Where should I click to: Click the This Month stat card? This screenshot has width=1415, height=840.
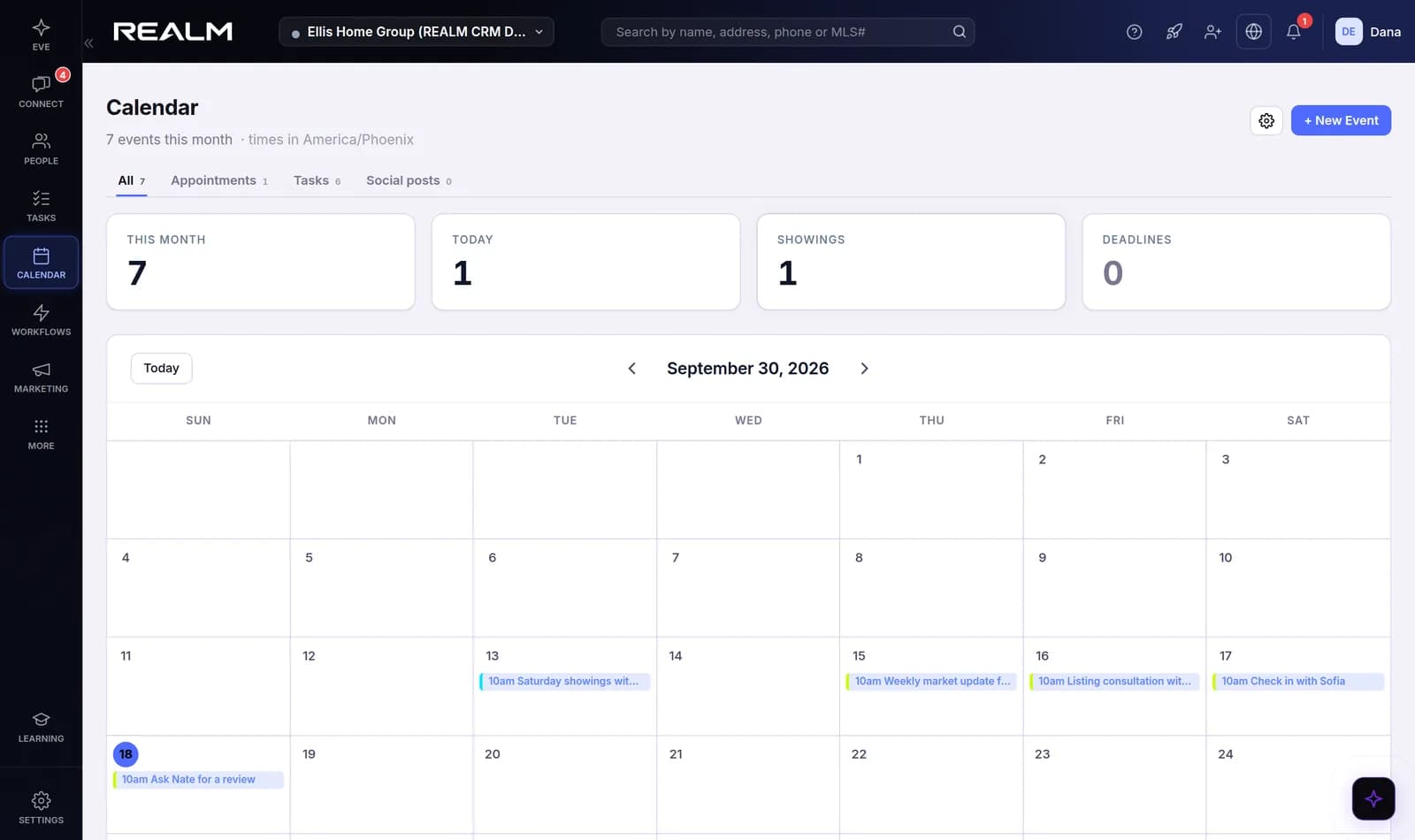261,262
